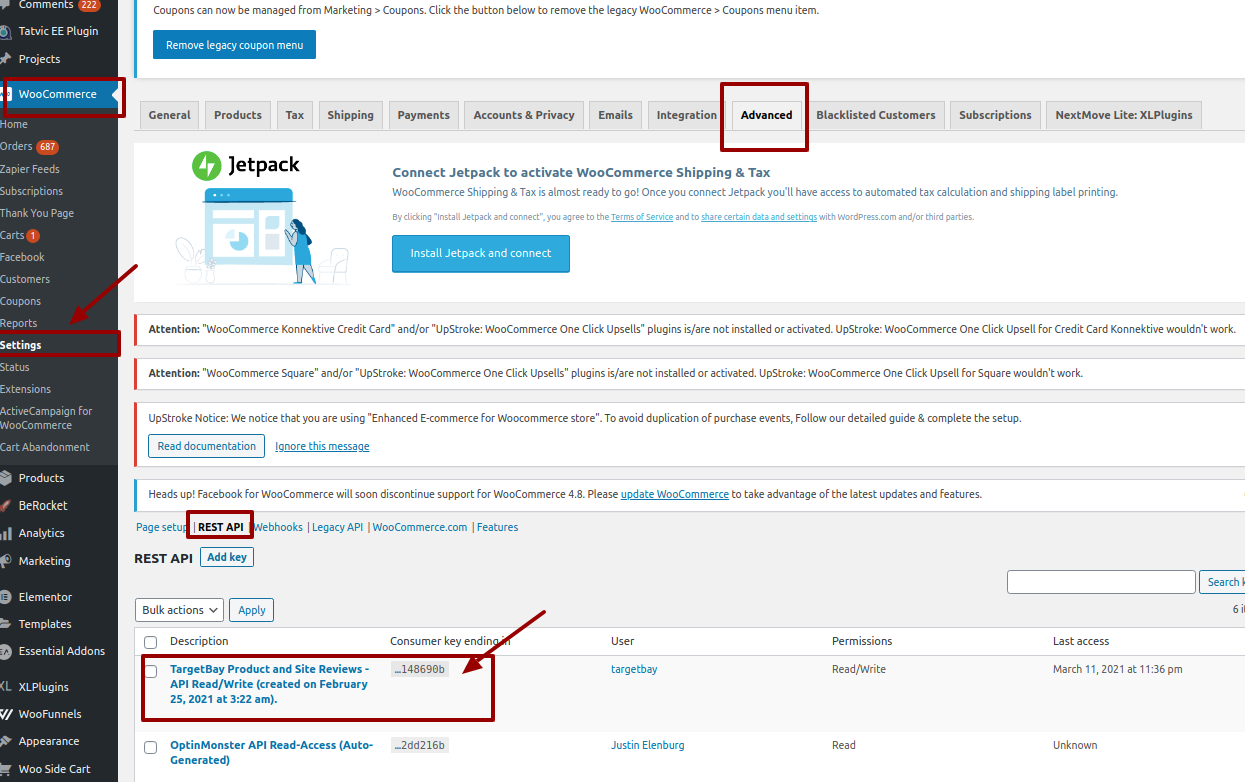Image resolution: width=1245 pixels, height=782 pixels.
Task: Click the WooFunnels logo icon in sidebar
Action: click(x=5, y=714)
